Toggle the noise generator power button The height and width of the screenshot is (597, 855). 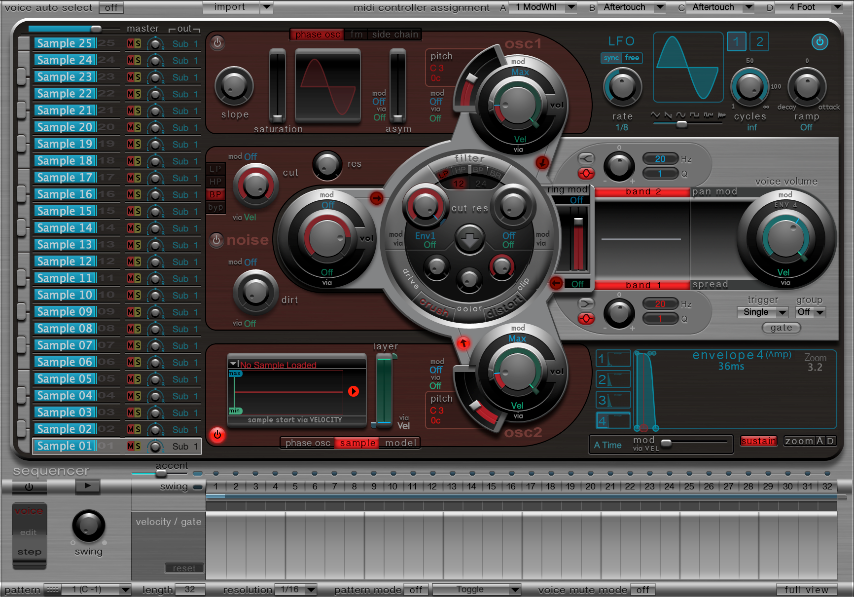216,240
